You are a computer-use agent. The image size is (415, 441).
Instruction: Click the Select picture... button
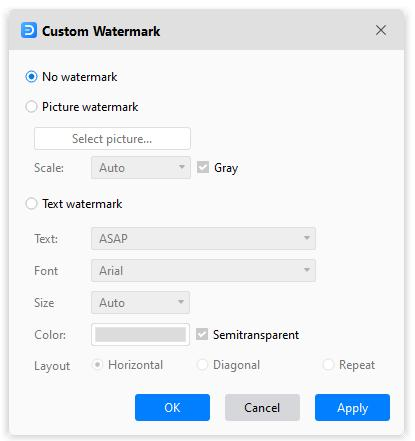click(112, 138)
